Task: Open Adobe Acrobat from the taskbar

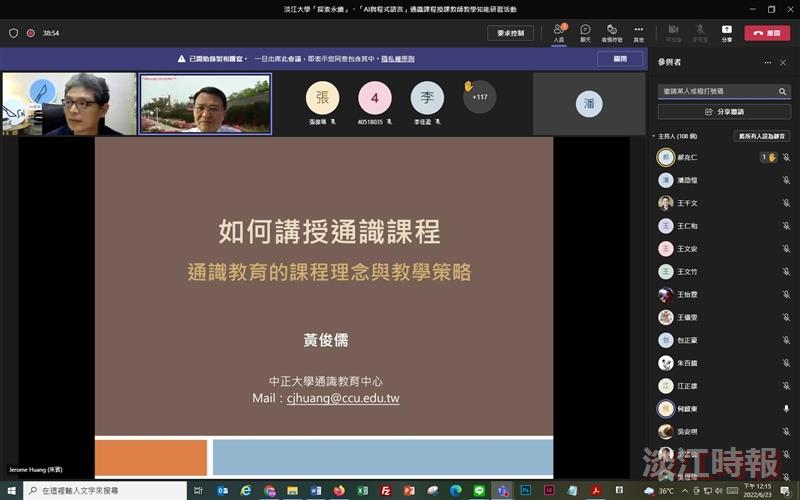Action: (595, 490)
